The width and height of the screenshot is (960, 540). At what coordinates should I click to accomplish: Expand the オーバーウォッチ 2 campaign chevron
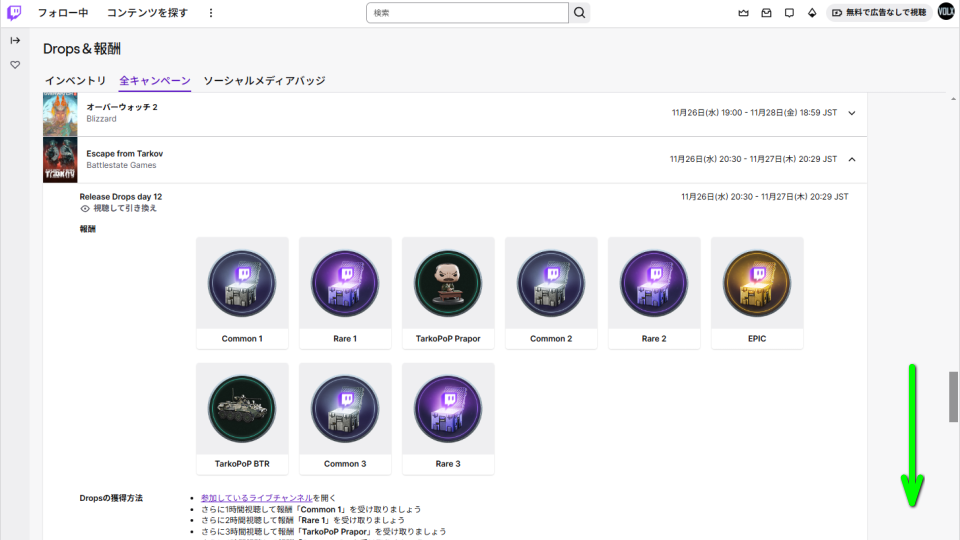coord(852,113)
